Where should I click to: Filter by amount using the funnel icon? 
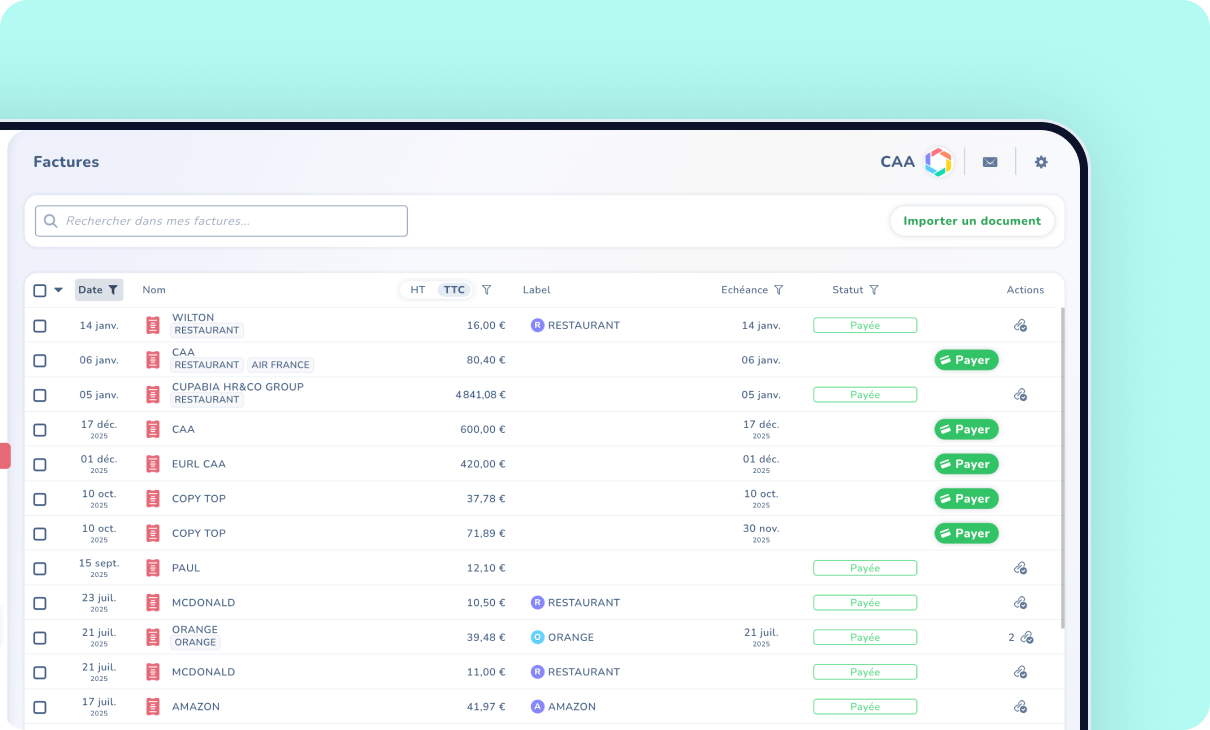point(487,290)
